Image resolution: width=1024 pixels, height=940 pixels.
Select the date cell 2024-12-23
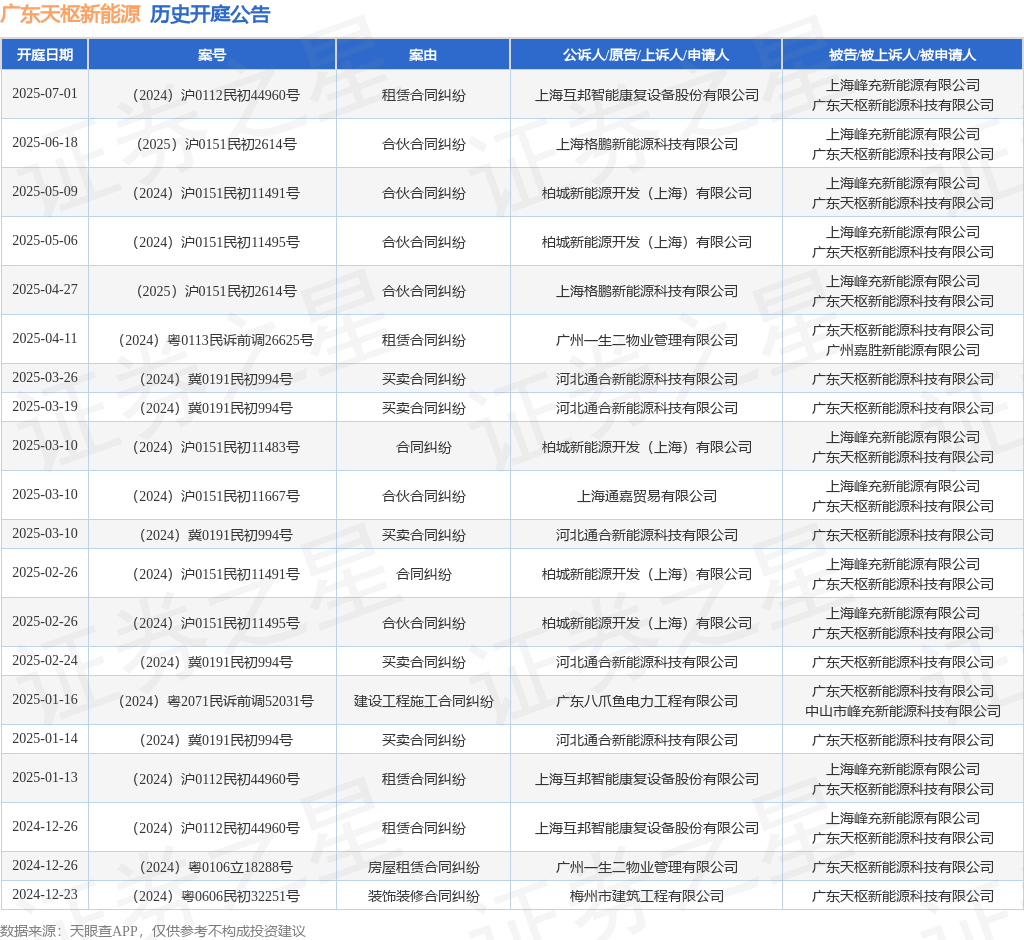click(44, 894)
